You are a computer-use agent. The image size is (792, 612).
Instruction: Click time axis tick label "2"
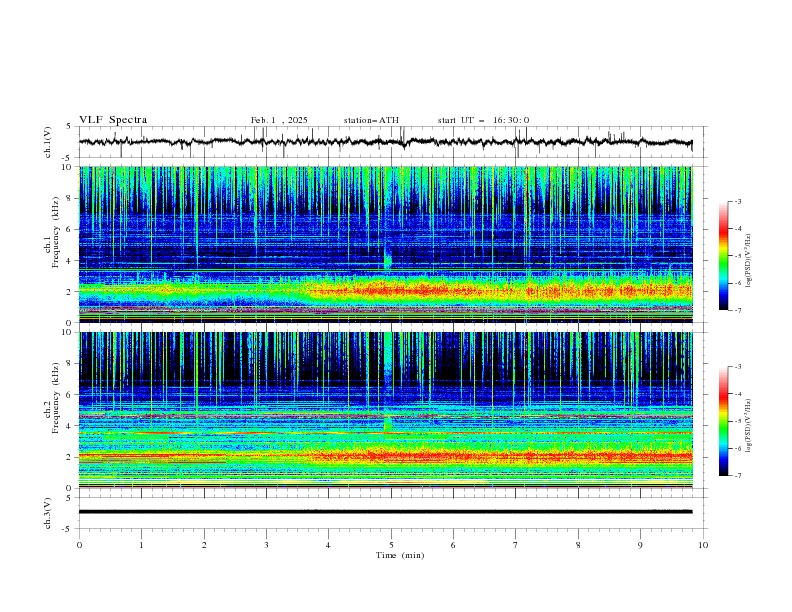click(204, 545)
